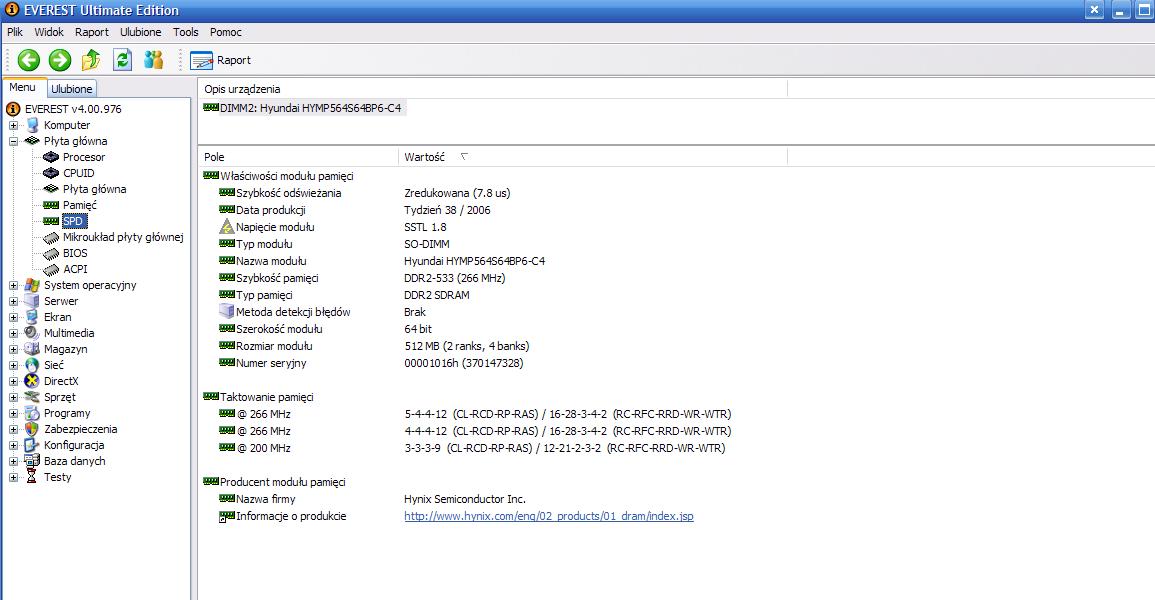
Task: Expand the Sprzęt tree node
Action: (x=13, y=398)
